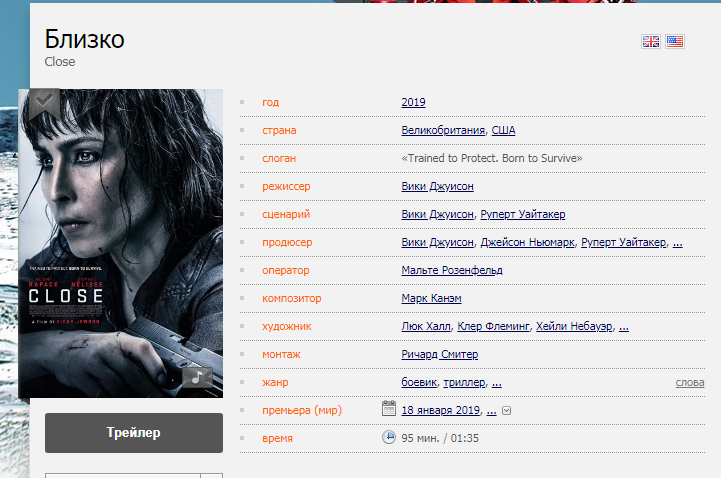Click the слова keywords link
This screenshot has width=721, height=478.
pos(690,382)
